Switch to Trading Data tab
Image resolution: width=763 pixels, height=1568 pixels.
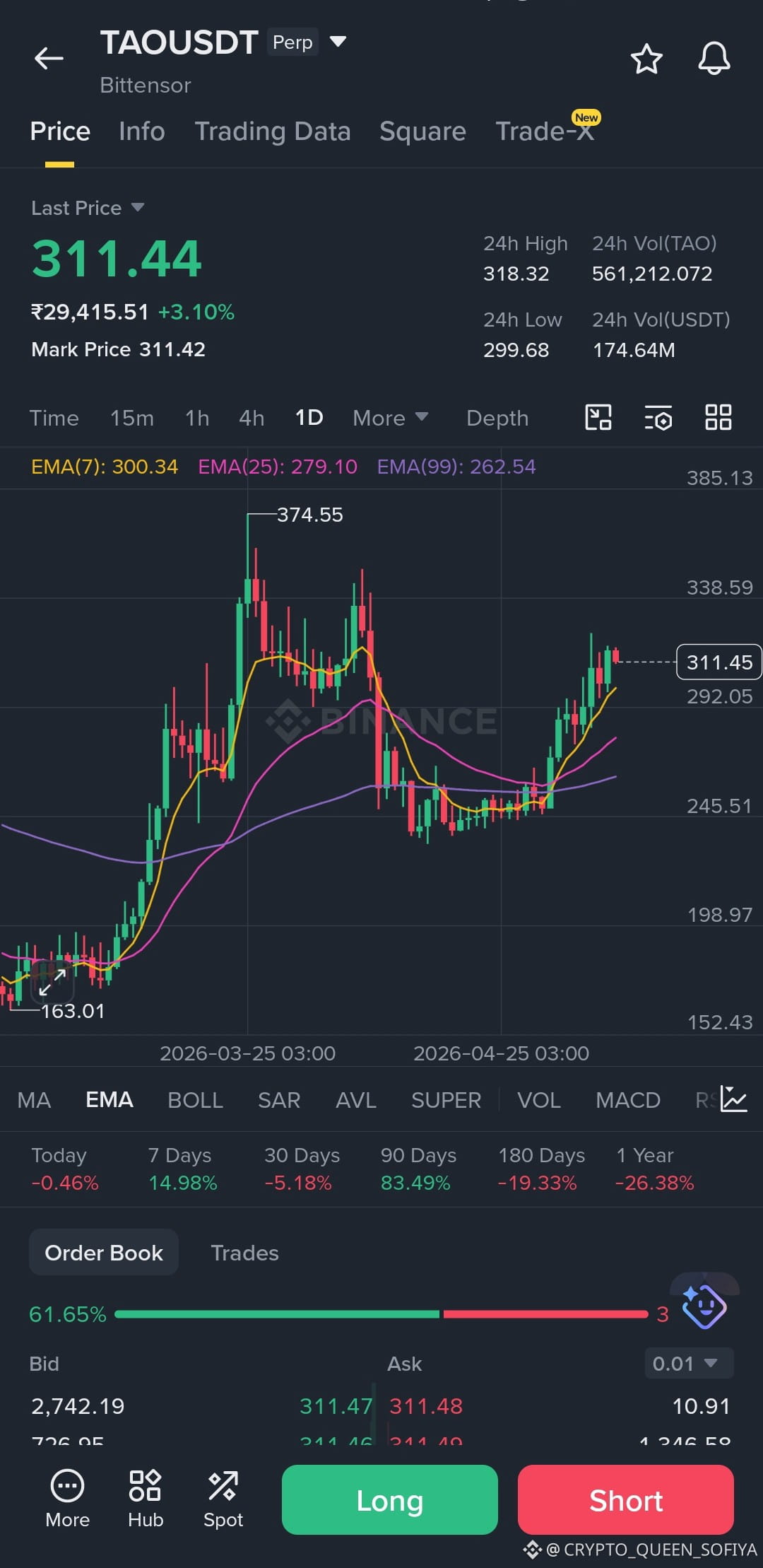click(x=273, y=131)
